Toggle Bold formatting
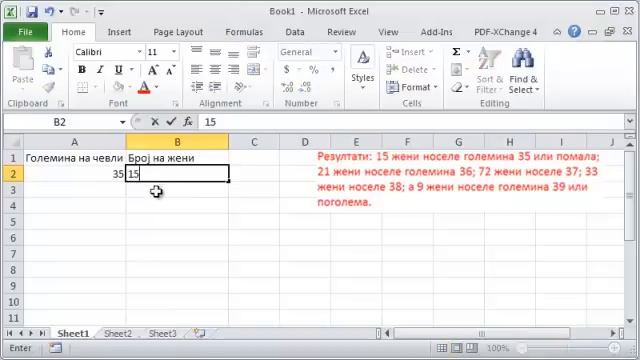The image size is (640, 360). point(82,70)
